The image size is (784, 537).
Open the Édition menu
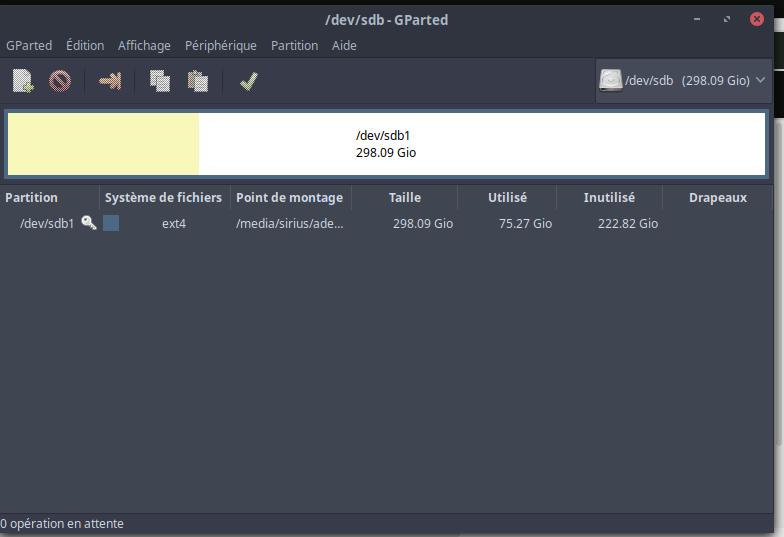click(x=85, y=45)
